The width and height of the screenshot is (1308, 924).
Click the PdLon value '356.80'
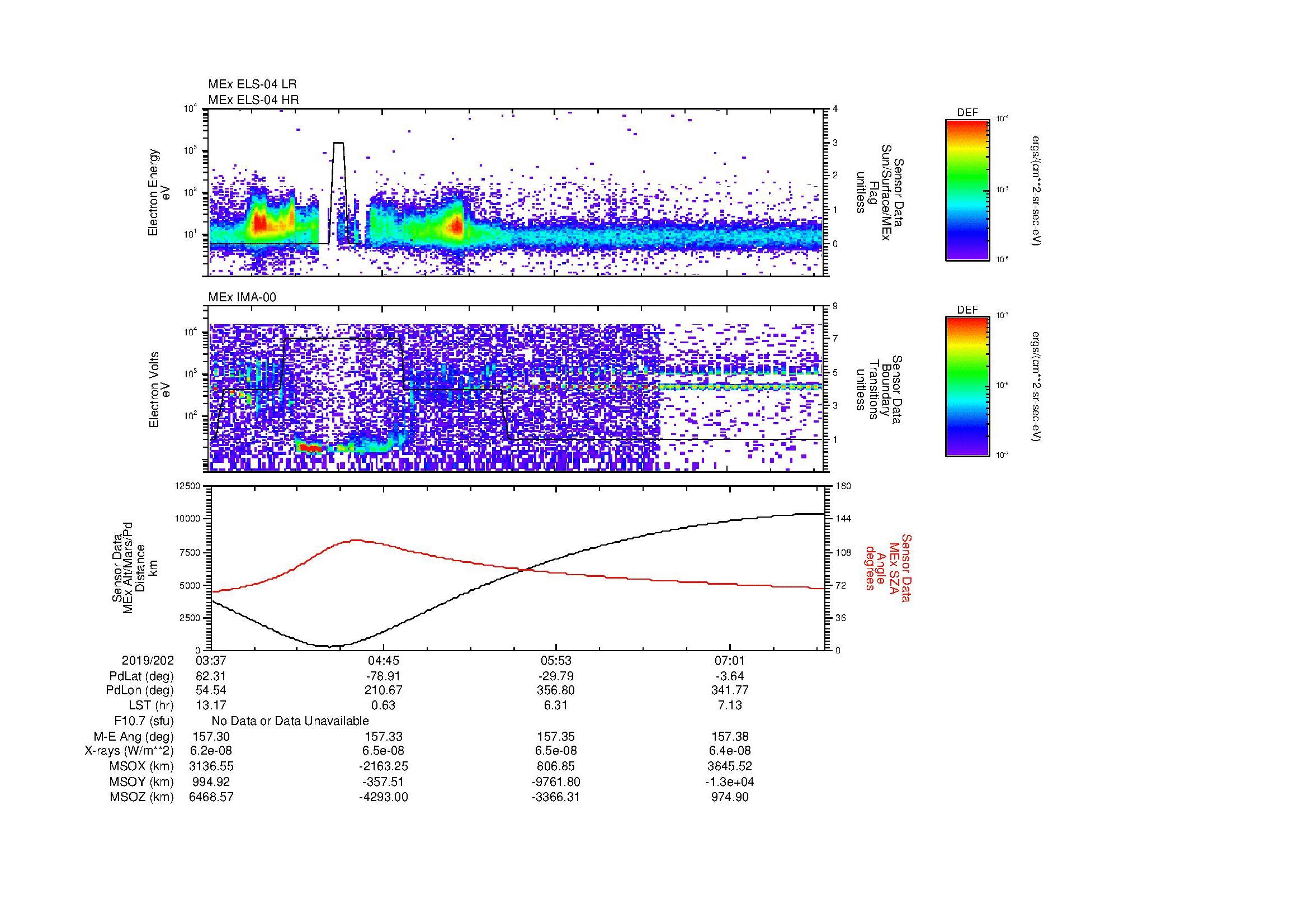[555, 690]
